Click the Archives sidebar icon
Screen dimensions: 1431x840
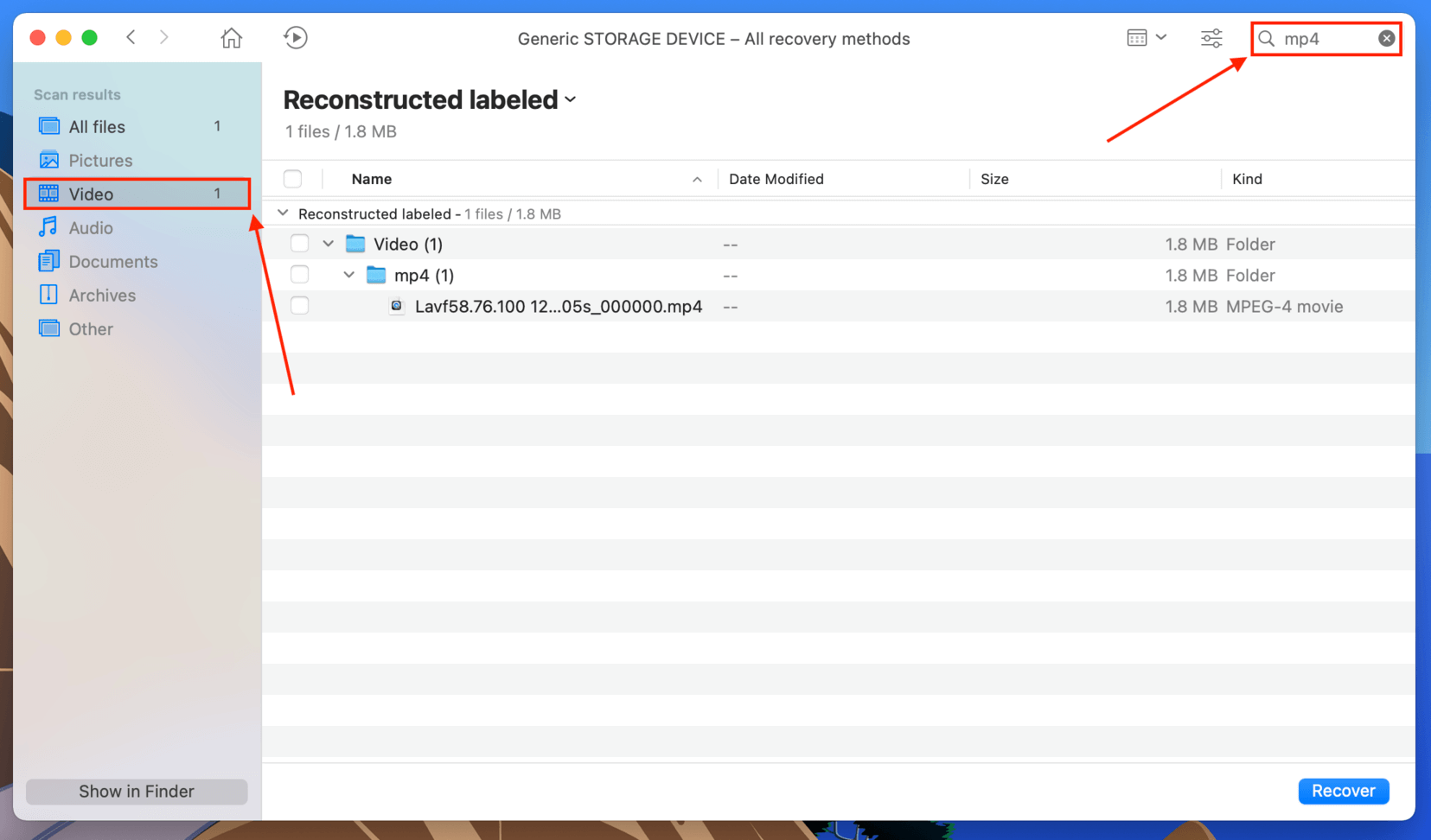(x=48, y=295)
